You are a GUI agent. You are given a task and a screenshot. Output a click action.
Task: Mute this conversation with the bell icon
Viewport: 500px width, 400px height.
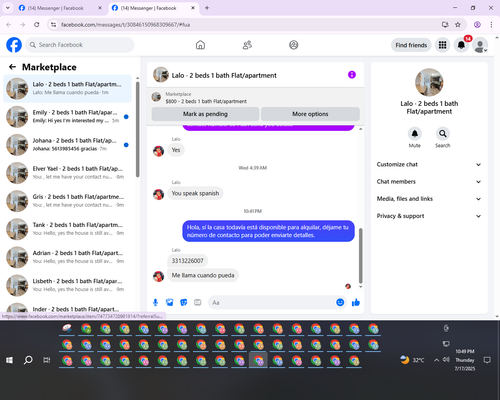(415, 134)
